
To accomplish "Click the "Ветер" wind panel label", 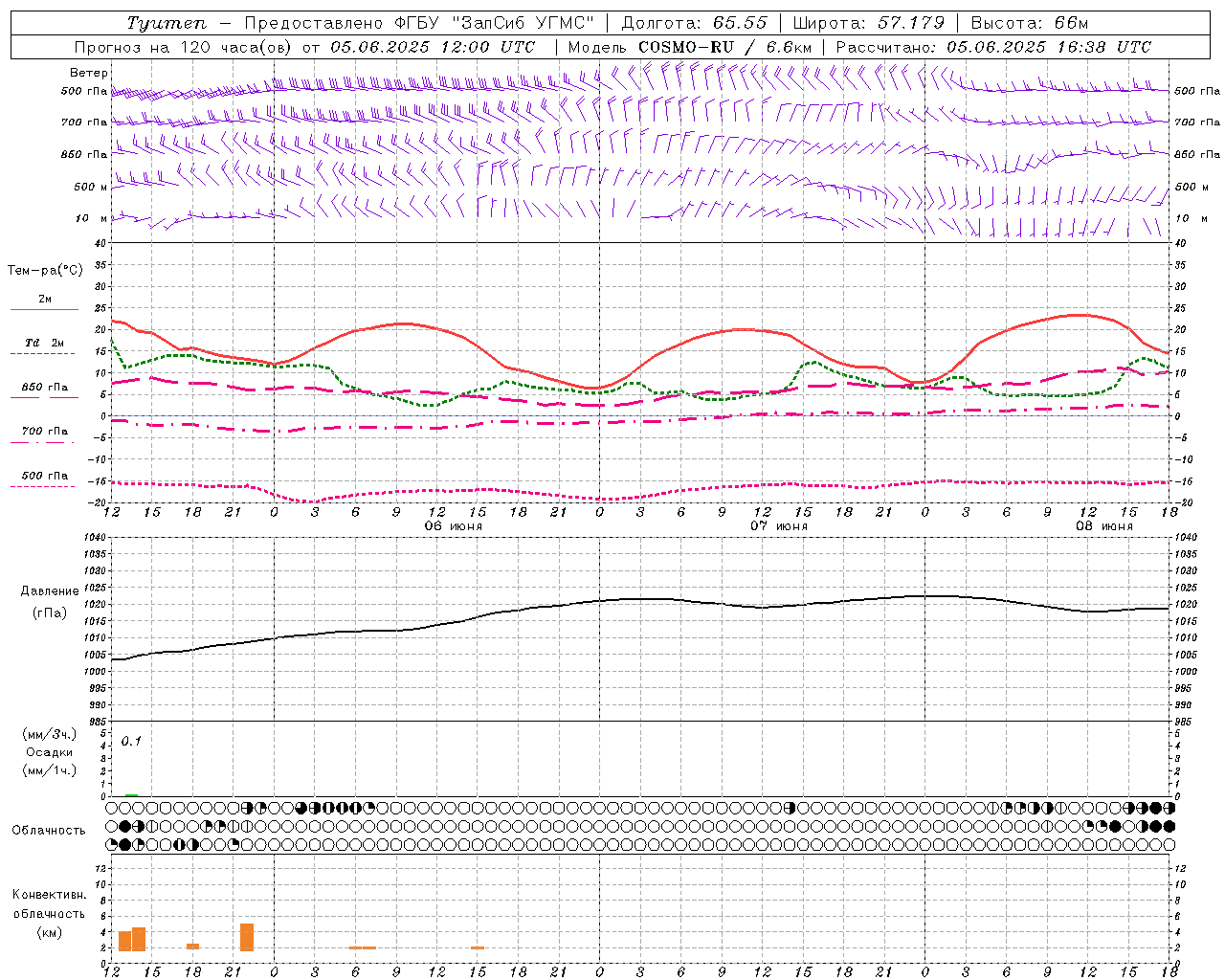I will (89, 73).
